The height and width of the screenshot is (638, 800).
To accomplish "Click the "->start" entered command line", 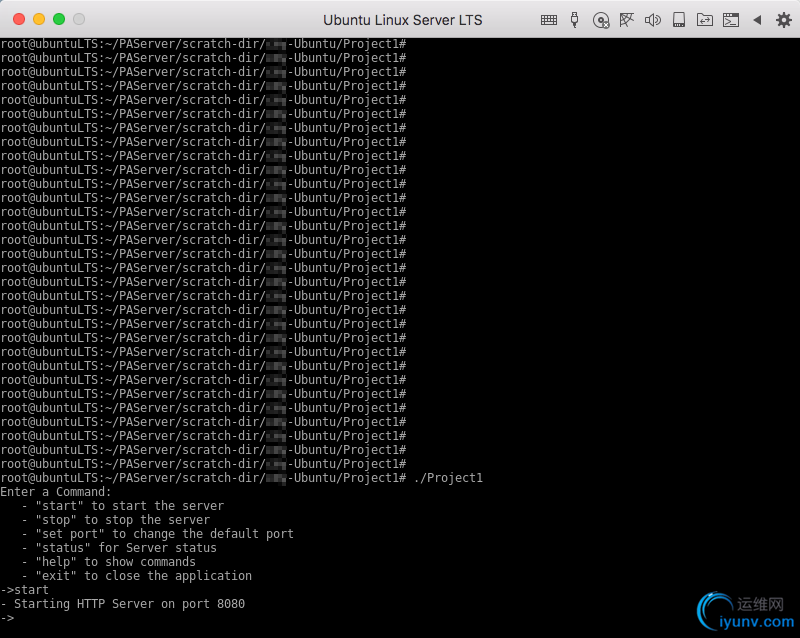I will (24, 590).
